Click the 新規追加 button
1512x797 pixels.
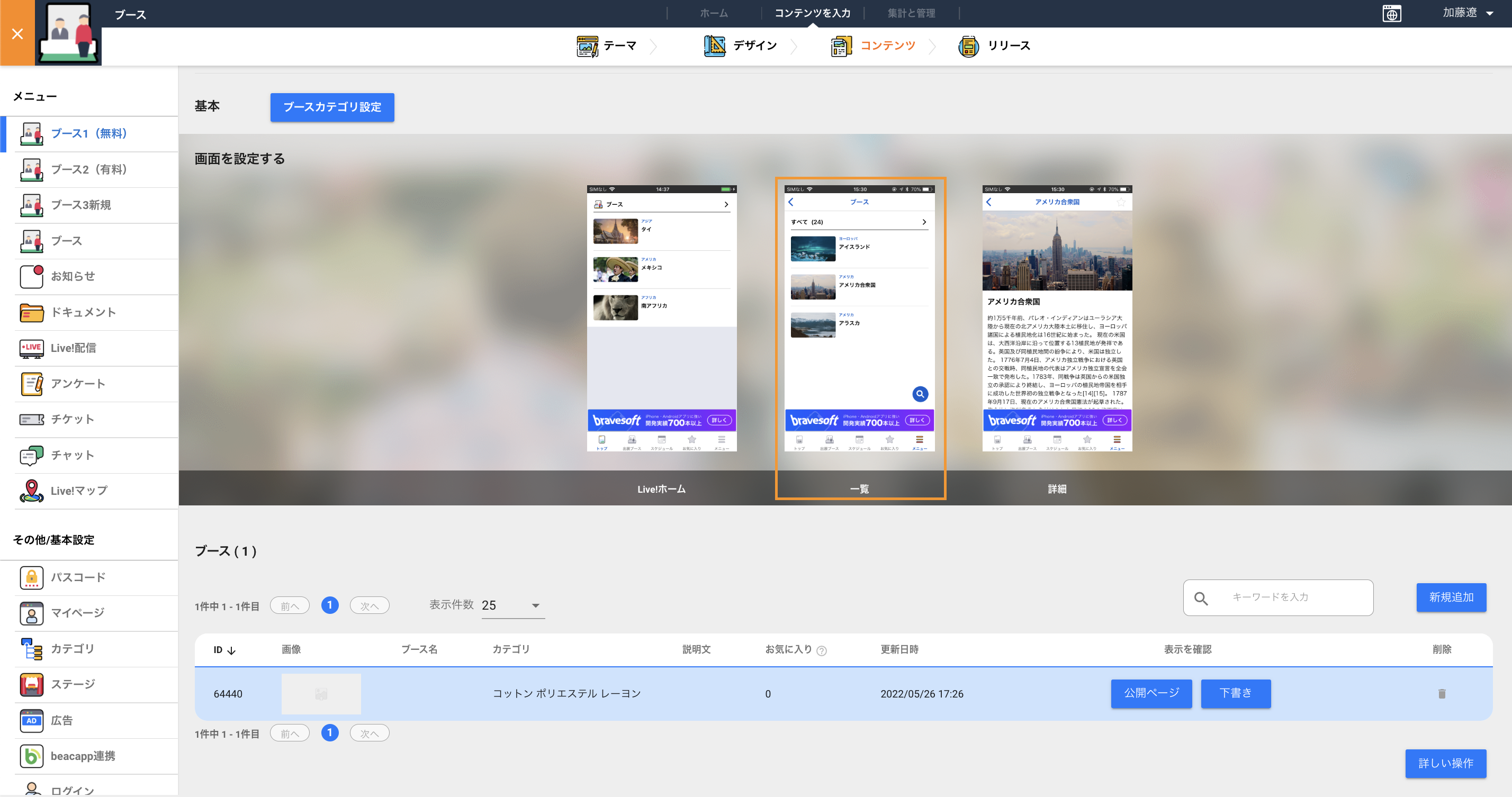[x=1451, y=597]
